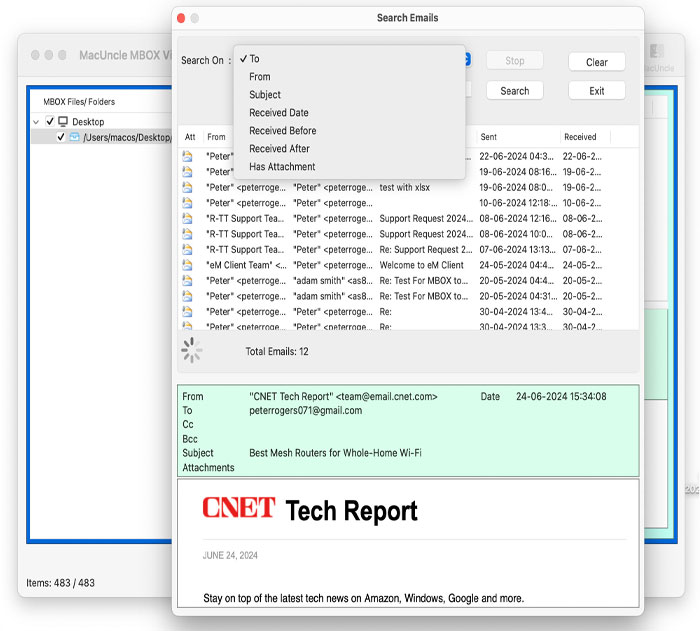Click the Exit button
The height and width of the screenshot is (631, 700).
596,91
